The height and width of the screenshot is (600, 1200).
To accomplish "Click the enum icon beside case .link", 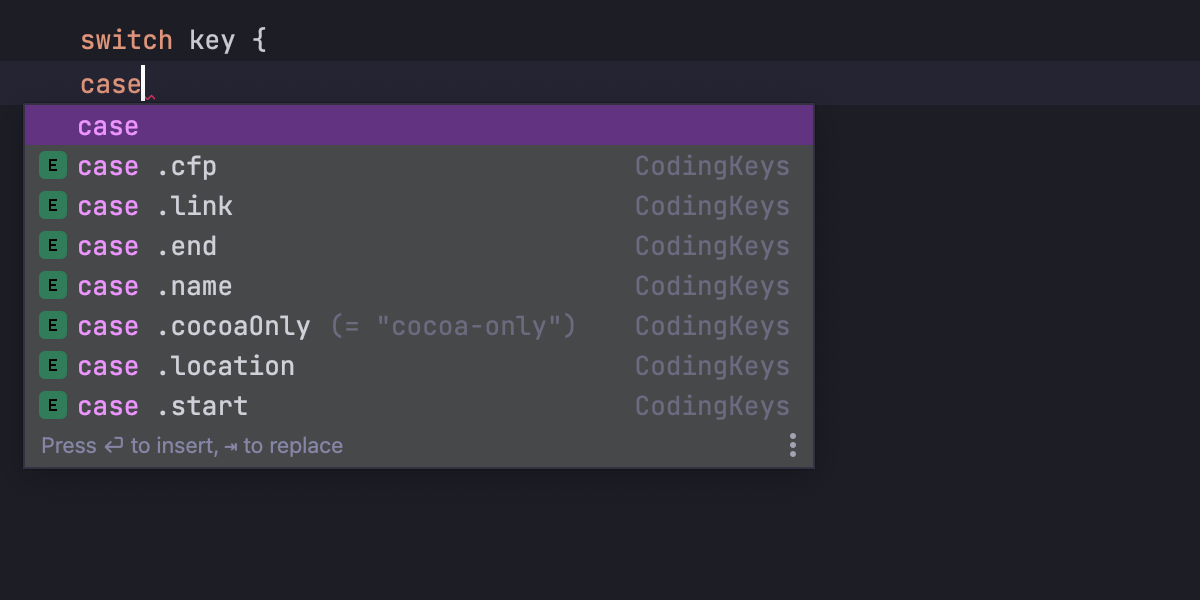I will (x=53, y=206).
